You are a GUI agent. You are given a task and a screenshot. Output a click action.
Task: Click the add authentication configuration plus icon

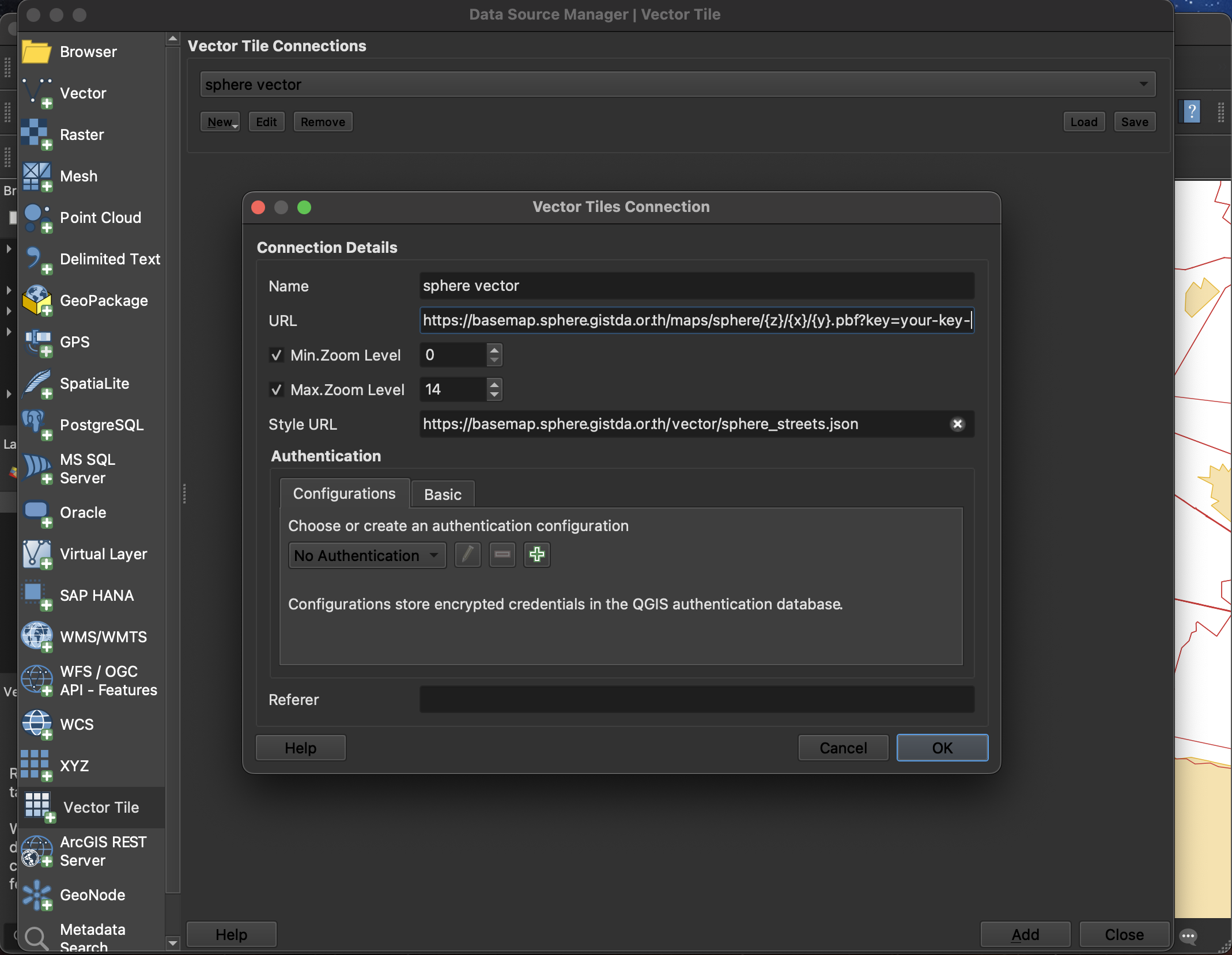(x=536, y=555)
